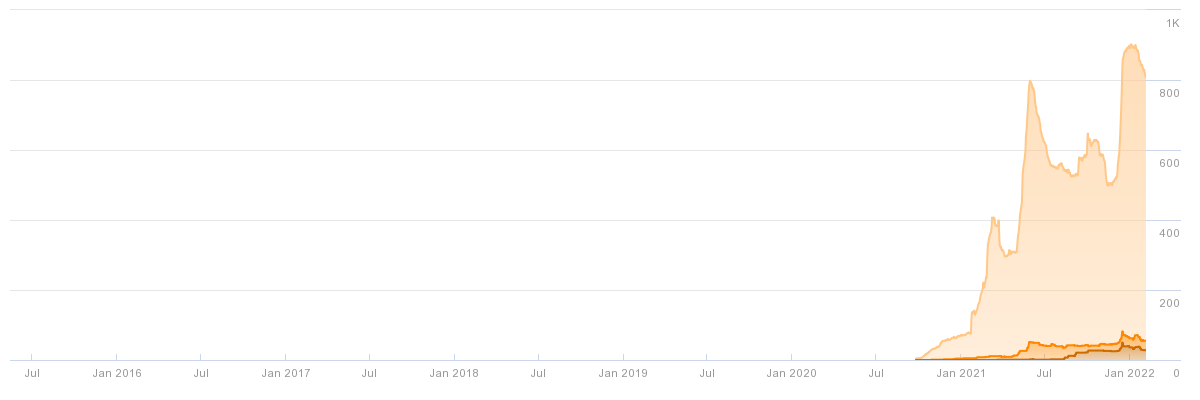Click the Jul label between Jan 2019 and Jan 2020
Image resolution: width=1200 pixels, height=400 pixels.
[707, 373]
